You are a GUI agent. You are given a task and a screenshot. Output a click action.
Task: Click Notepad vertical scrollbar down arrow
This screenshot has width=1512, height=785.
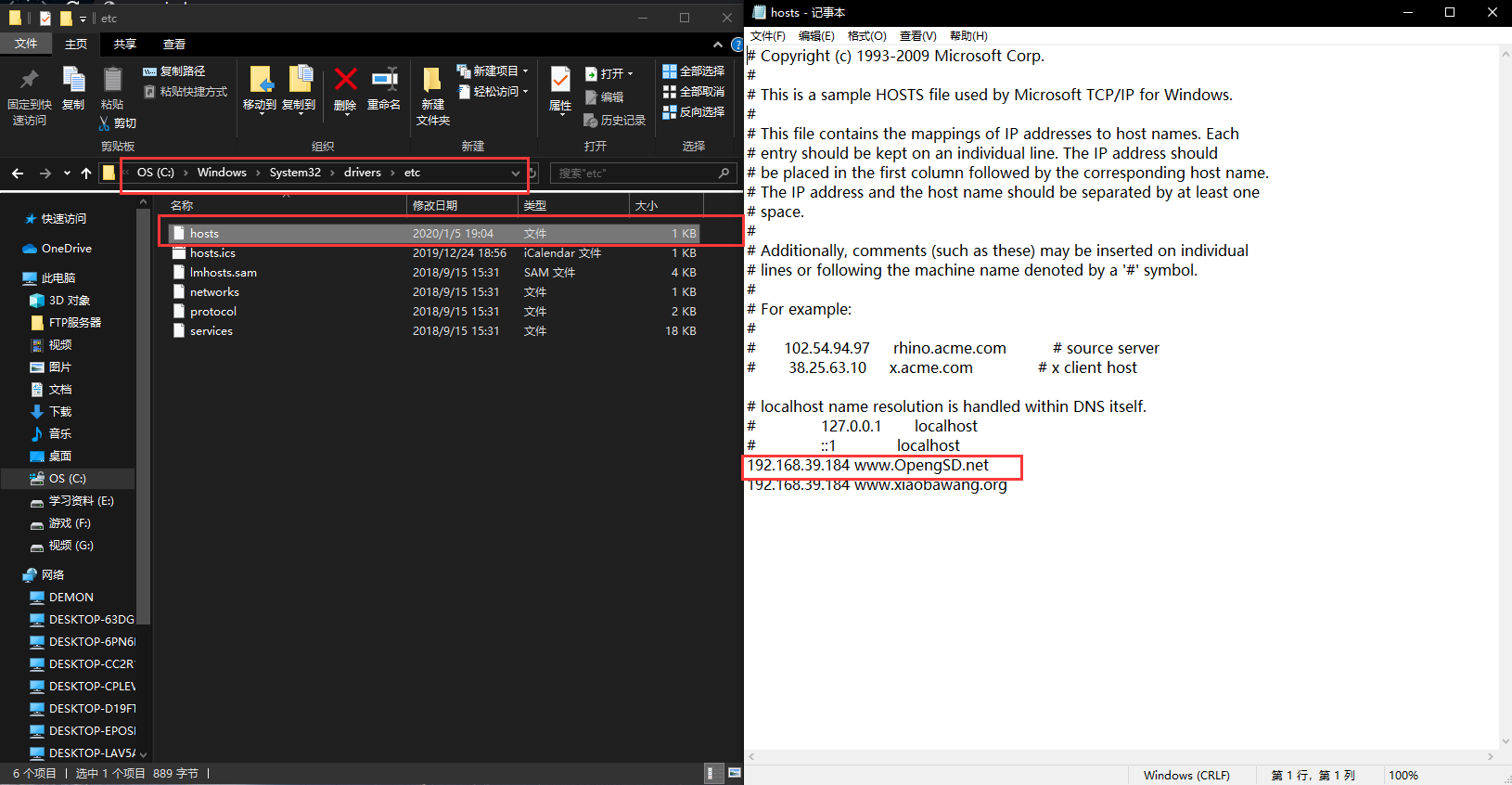[1505, 741]
